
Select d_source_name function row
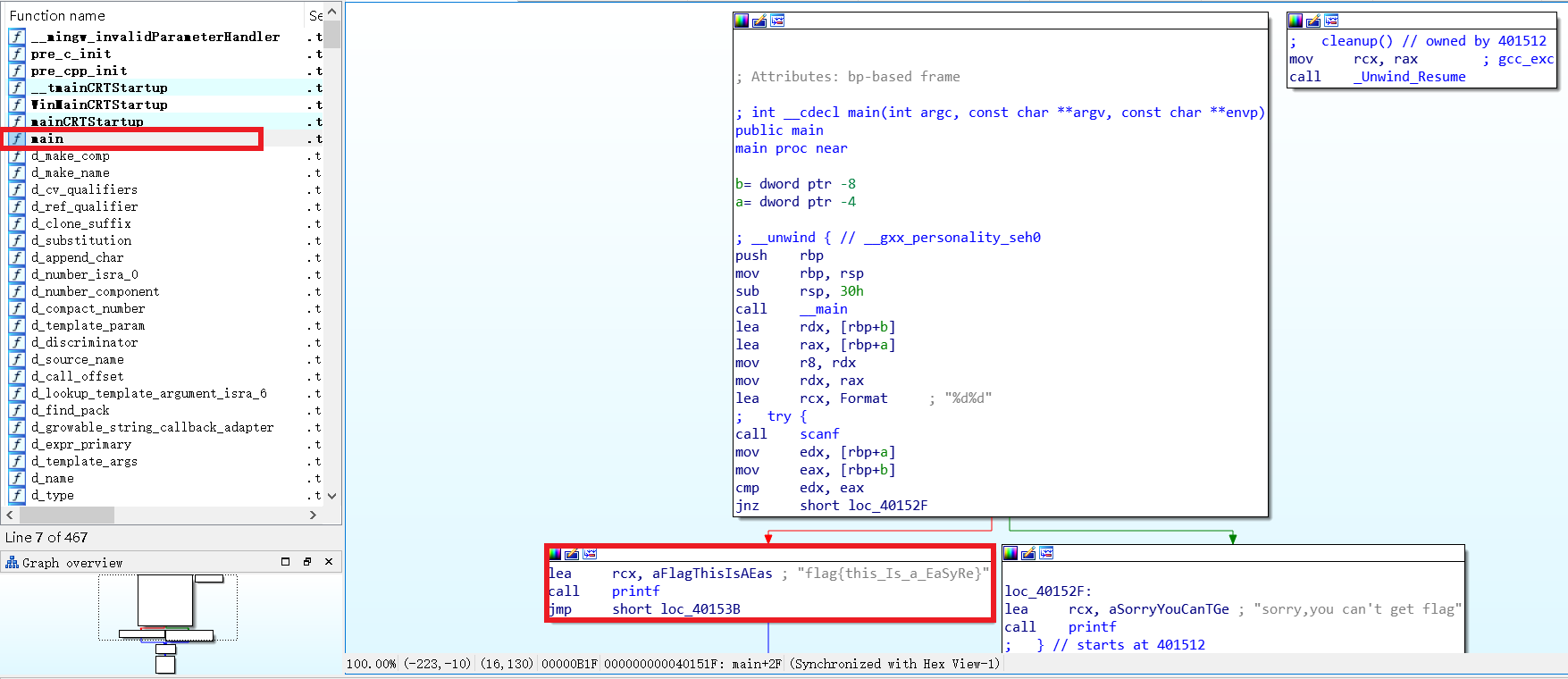point(165,359)
